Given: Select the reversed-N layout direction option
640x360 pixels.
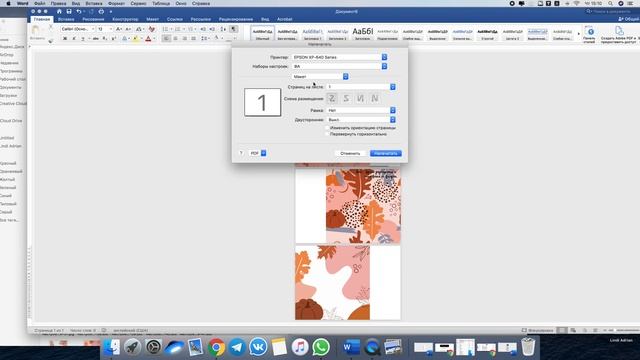Looking at the screenshot, I should pyautogui.click(x=360, y=98).
